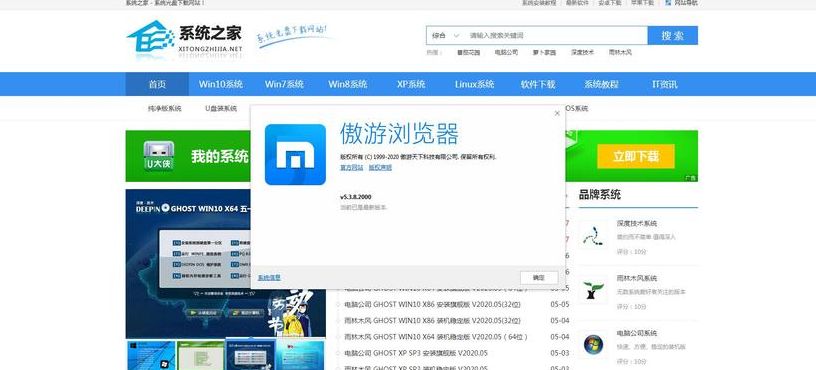The height and width of the screenshot is (370, 816).
Task: Open 电脑公司 GHOST WIN10 X86 安装旗舰版 entry
Action: pos(432,304)
